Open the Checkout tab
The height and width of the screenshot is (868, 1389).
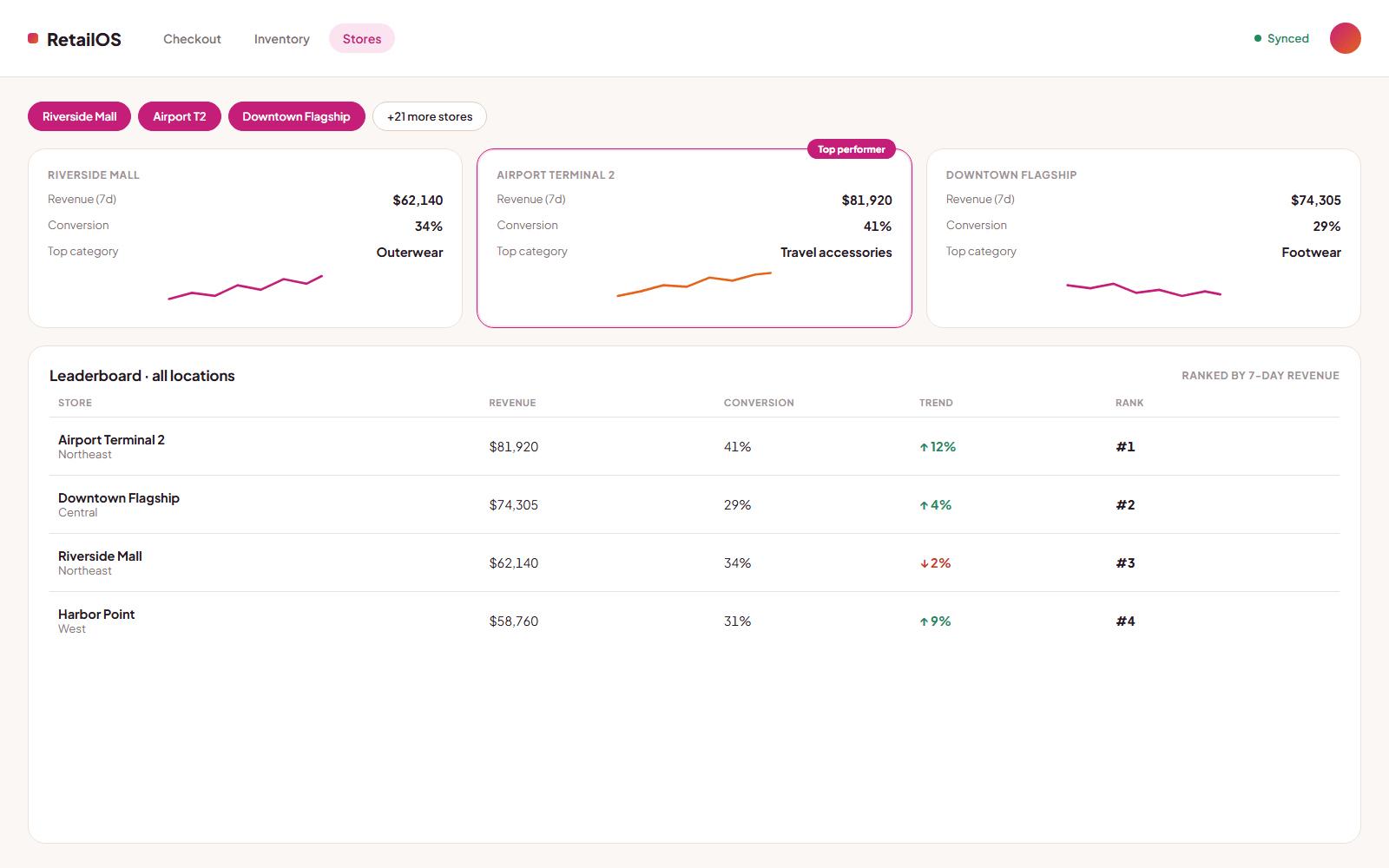click(x=192, y=39)
